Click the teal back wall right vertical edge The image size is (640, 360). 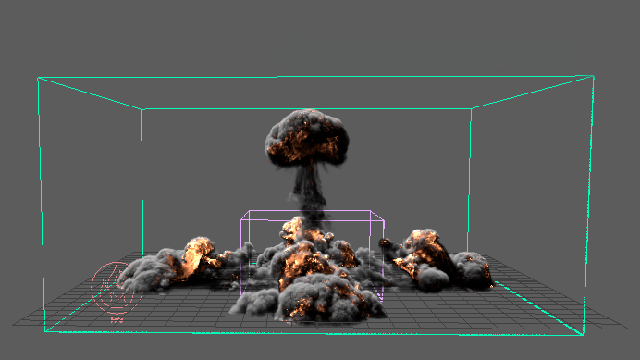click(x=470, y=180)
